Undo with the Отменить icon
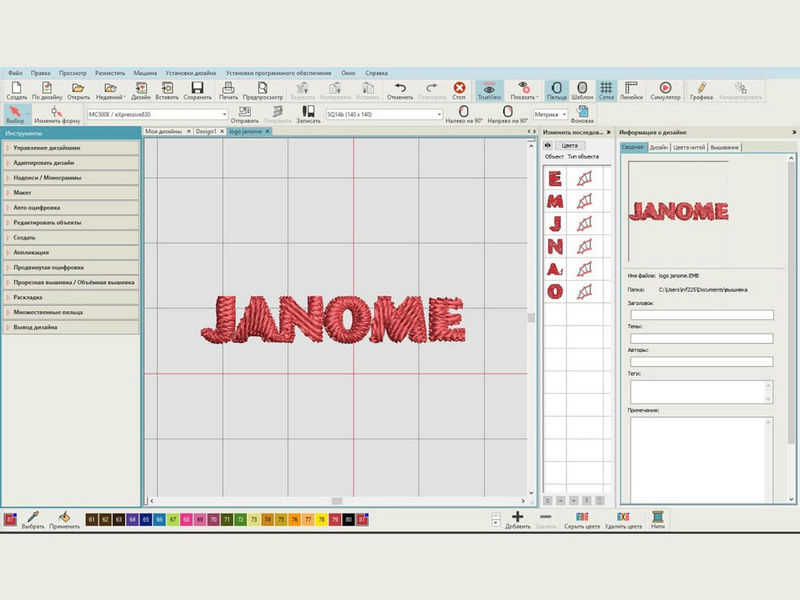Screen dimensions: 800x600 coord(400,90)
